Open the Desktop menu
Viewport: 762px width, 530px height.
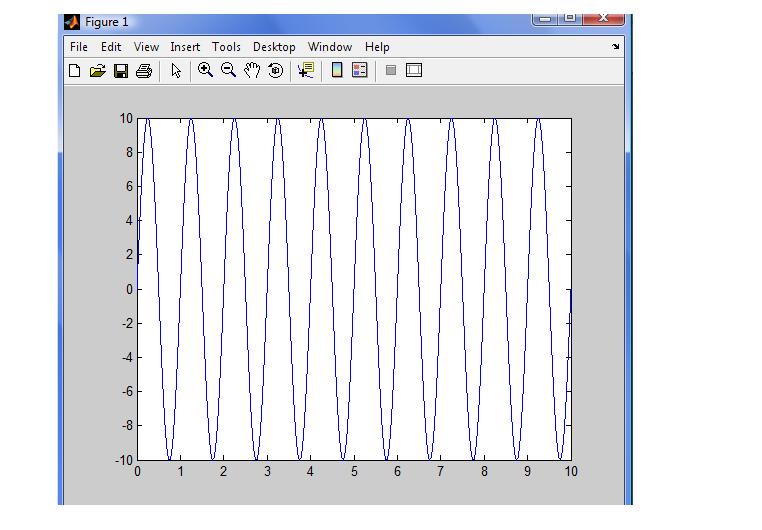[x=274, y=47]
